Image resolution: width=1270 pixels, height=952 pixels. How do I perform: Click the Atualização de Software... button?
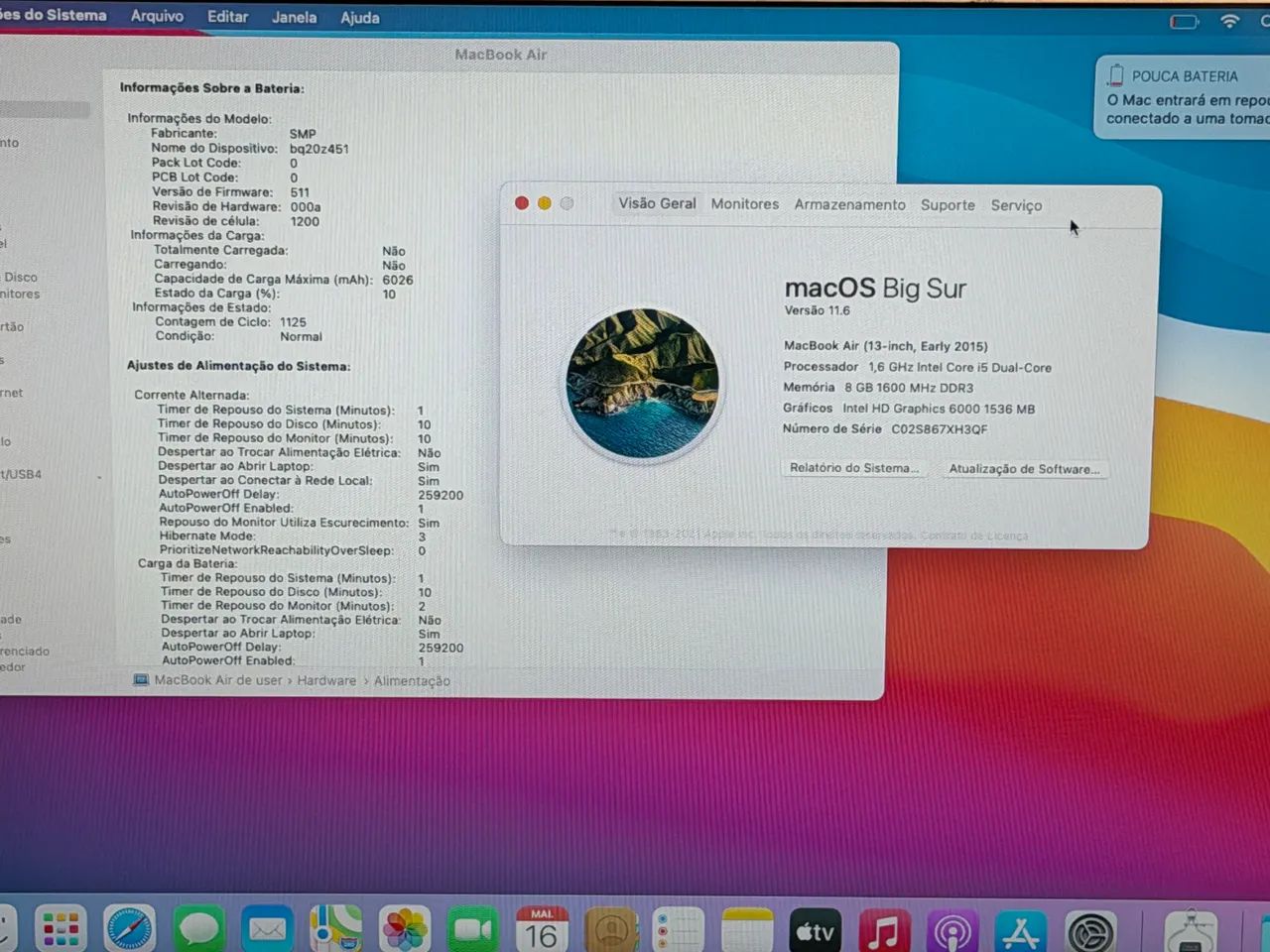click(x=1024, y=469)
